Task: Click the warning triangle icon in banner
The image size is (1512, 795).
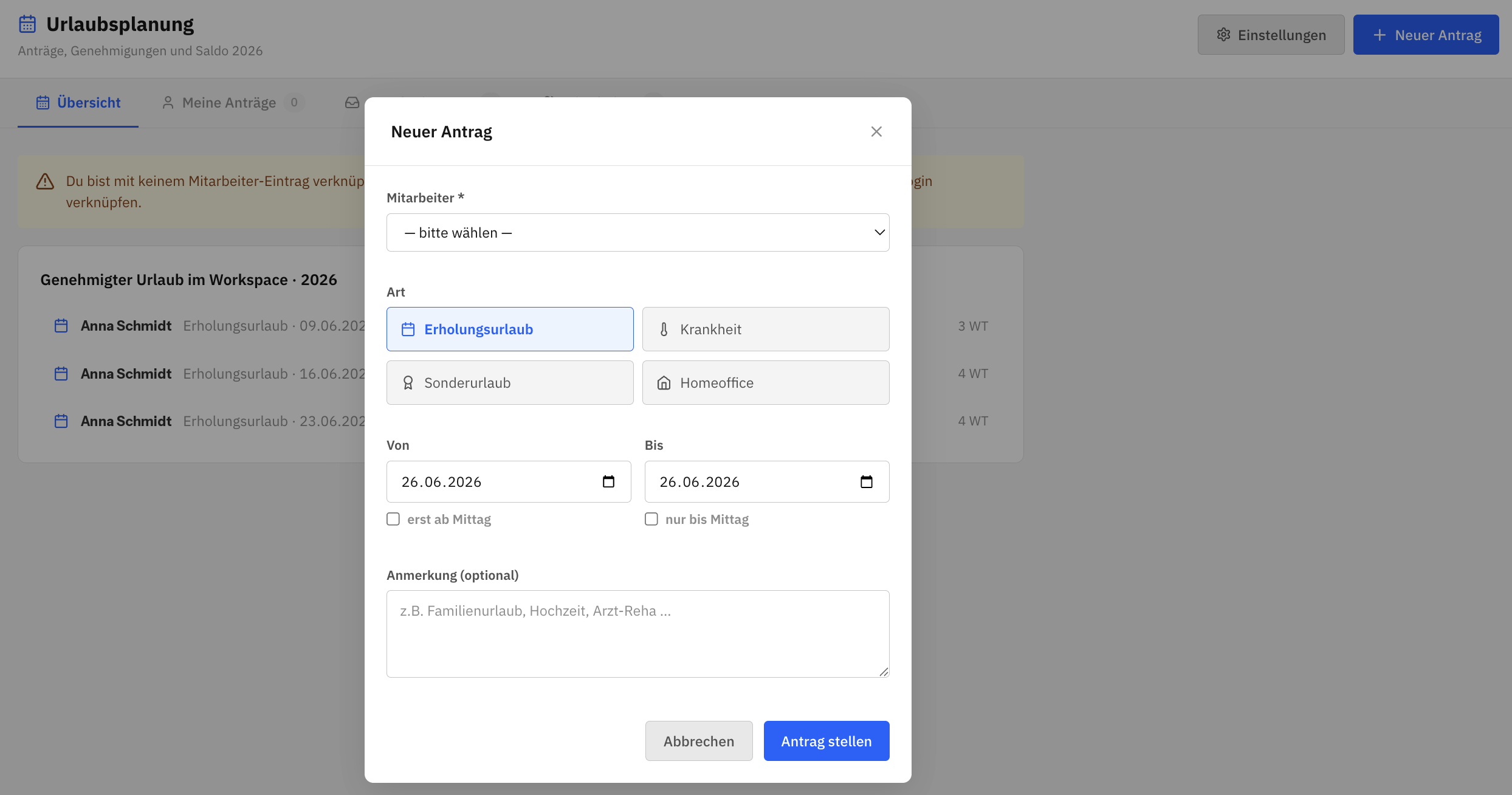Action: 45,181
